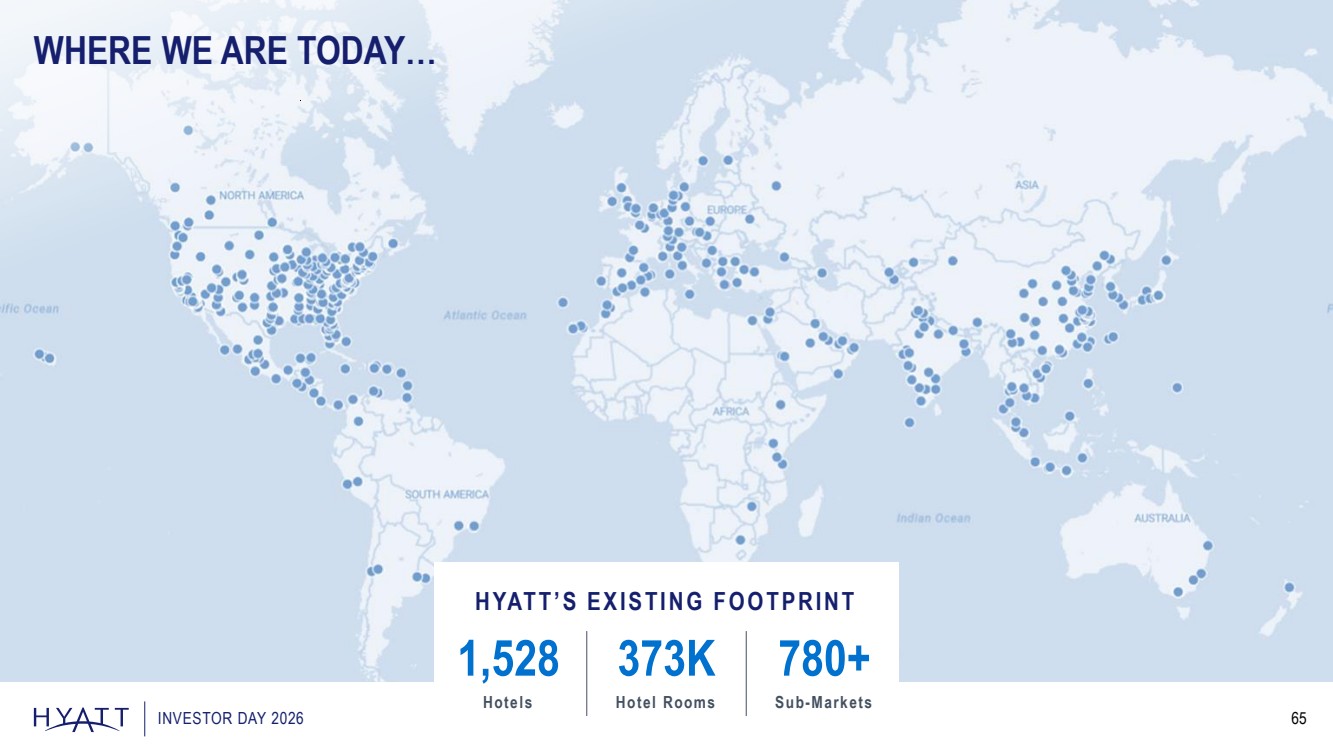Screen dimensions: 1333x749
Task: Click the "AUSTRALIA" map label
Action: 1162,518
